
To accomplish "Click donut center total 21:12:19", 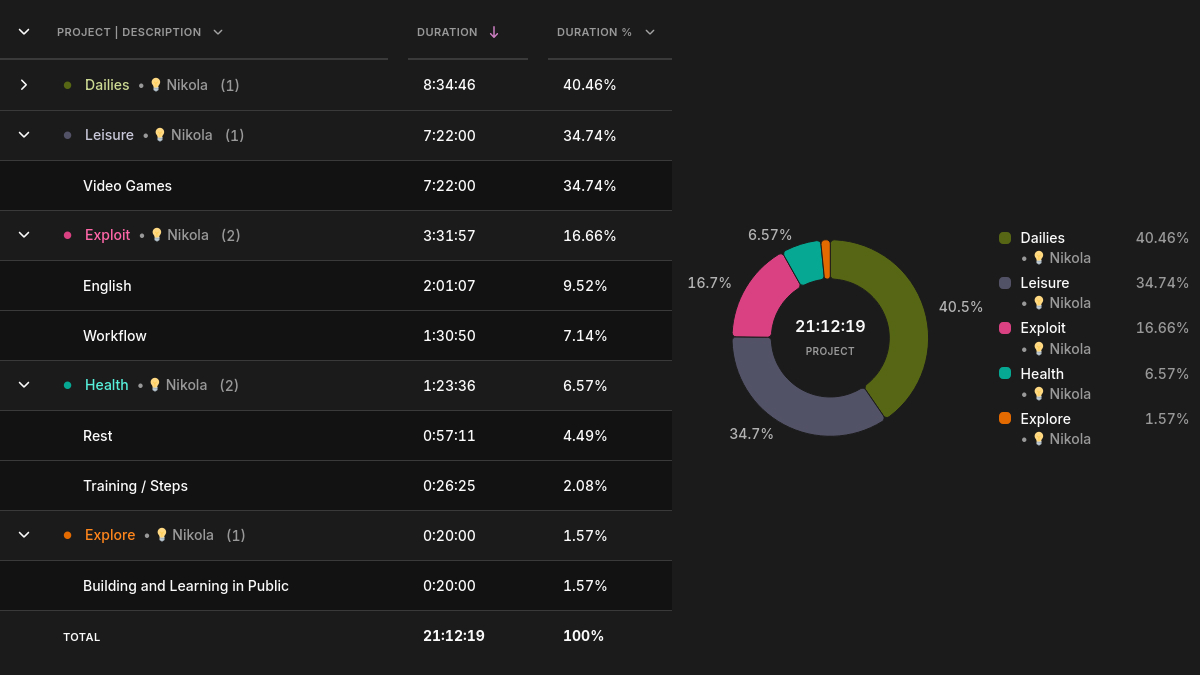I will 830,326.
